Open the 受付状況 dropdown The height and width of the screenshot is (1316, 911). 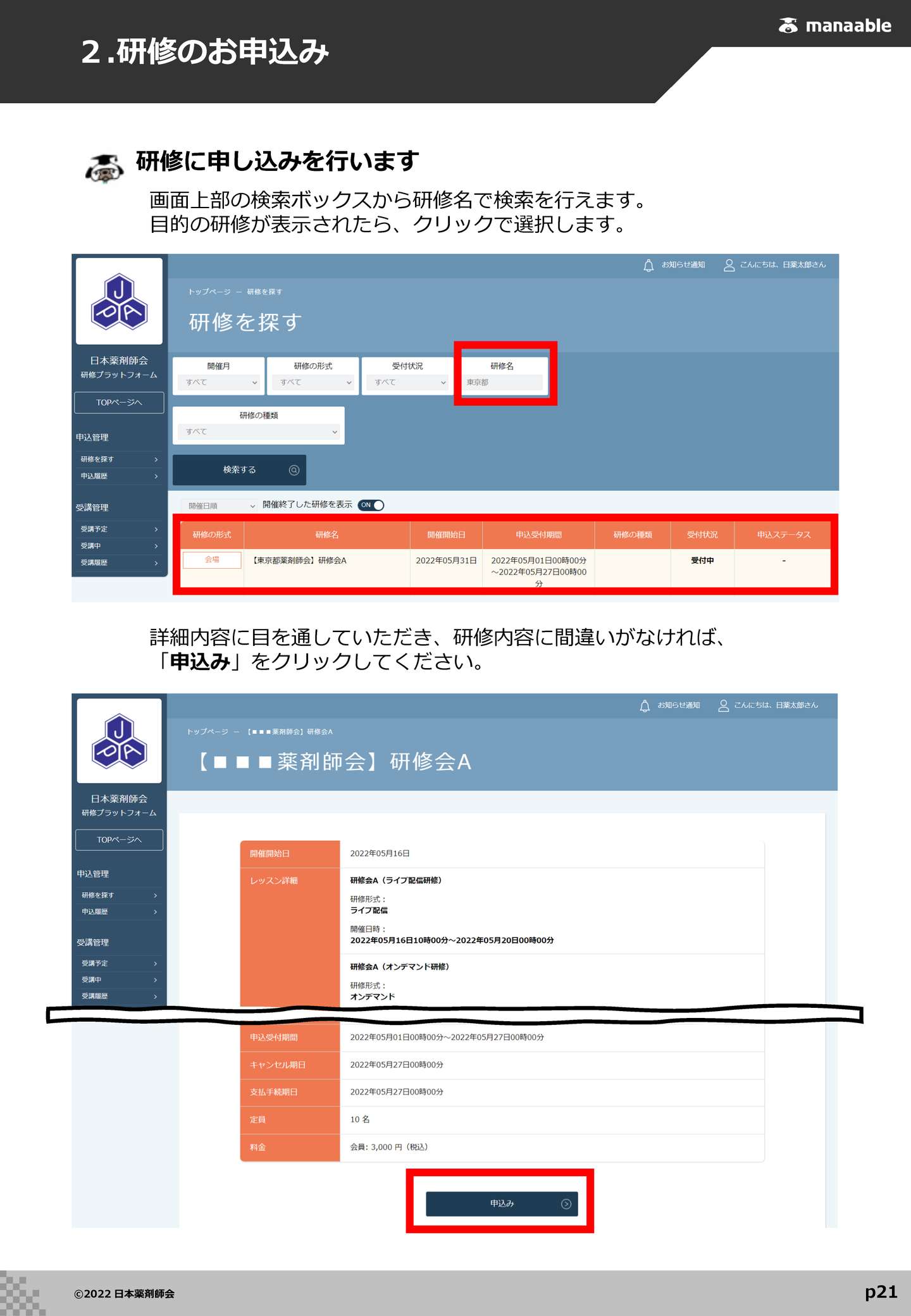(407, 382)
